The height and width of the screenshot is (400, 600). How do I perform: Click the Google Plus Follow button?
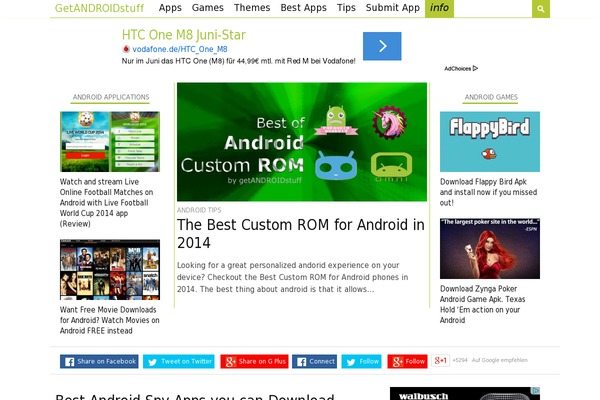(408, 361)
